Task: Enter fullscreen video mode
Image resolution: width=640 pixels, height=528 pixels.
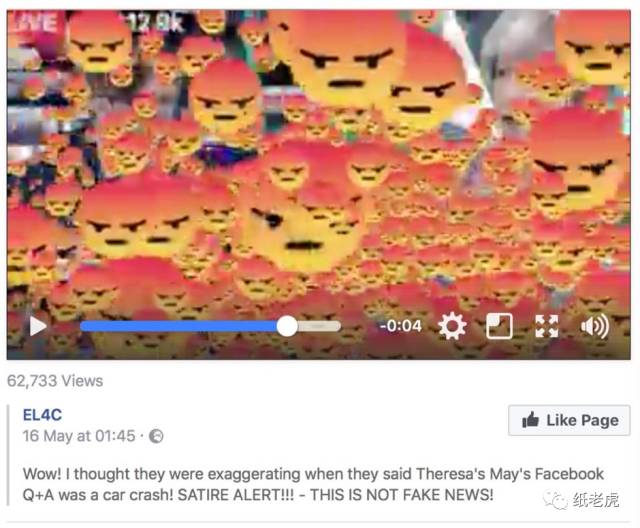Action: pos(547,326)
